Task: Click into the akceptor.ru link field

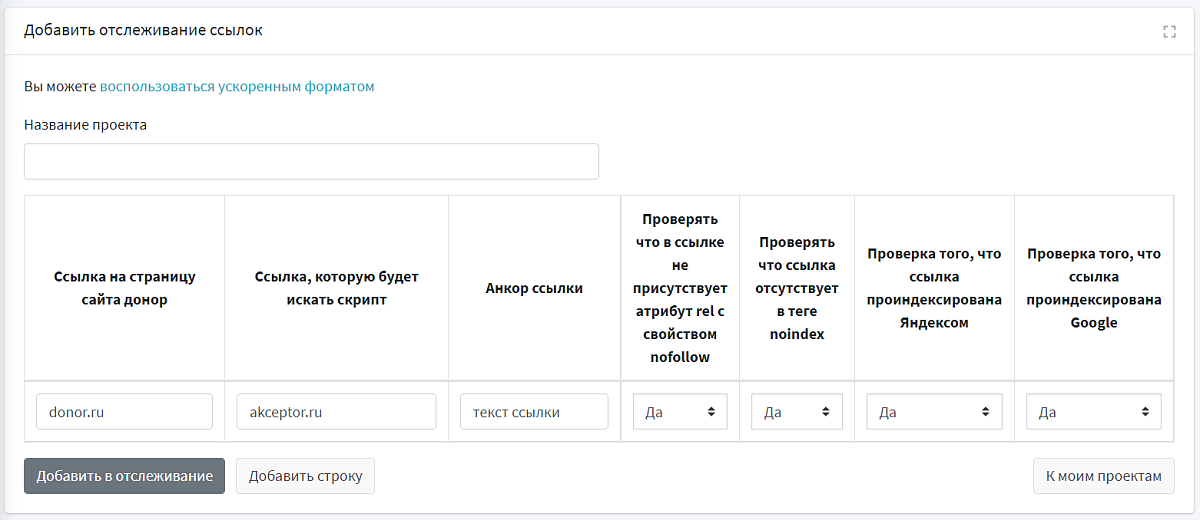Action: [336, 412]
